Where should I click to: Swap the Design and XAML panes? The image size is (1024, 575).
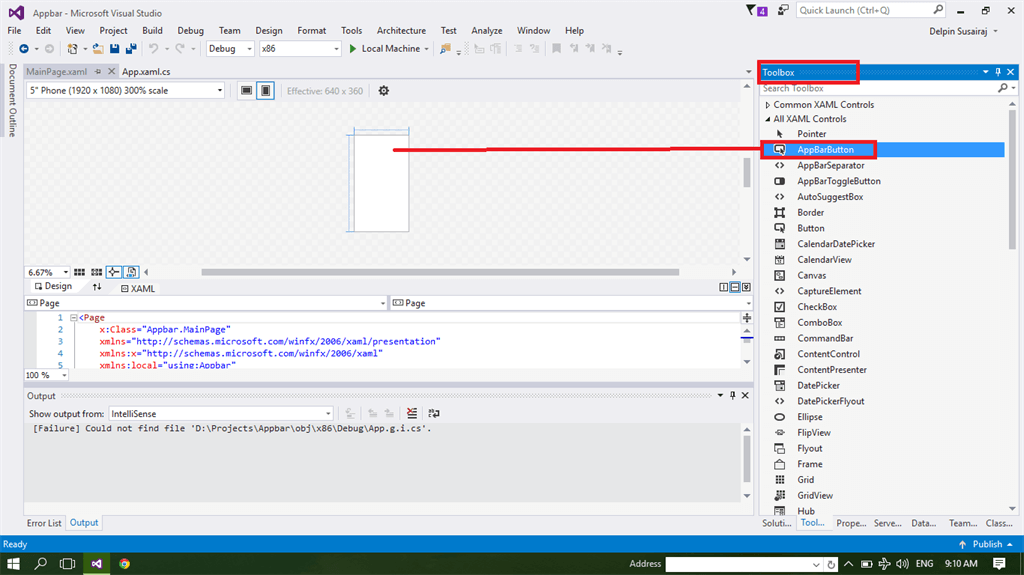pos(97,287)
